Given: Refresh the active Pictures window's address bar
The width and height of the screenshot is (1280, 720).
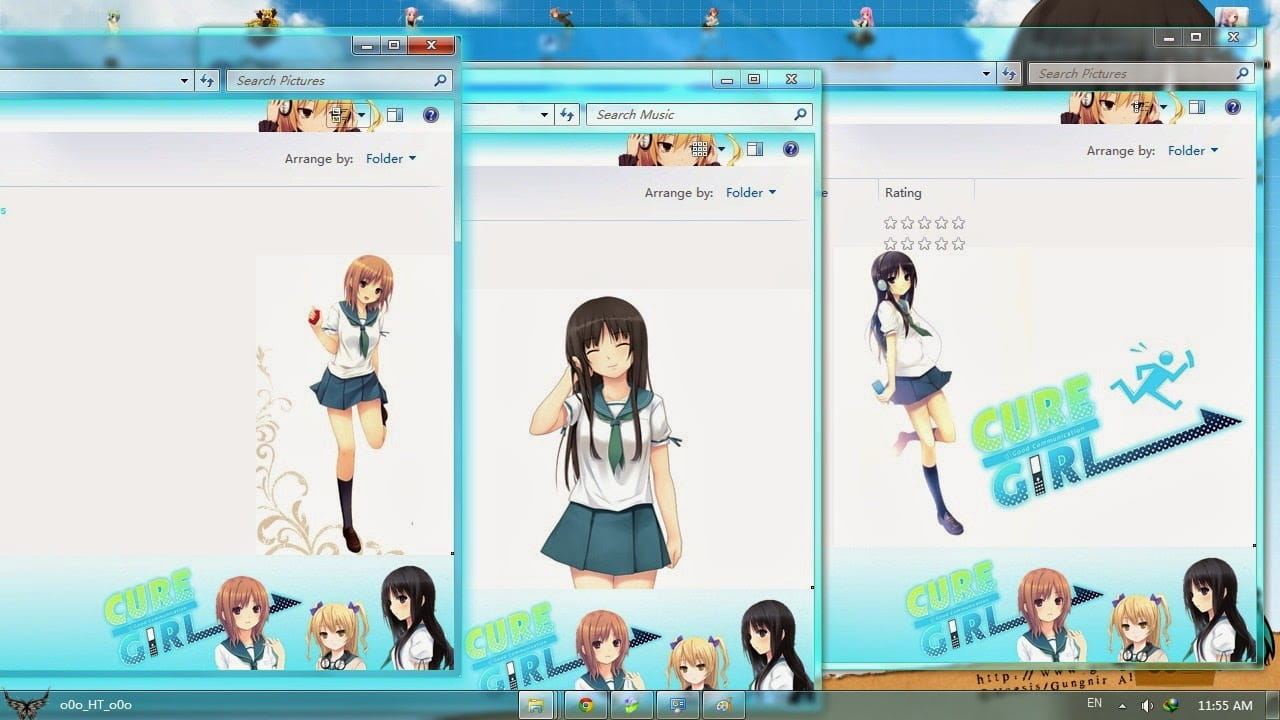Looking at the screenshot, I should point(207,81).
